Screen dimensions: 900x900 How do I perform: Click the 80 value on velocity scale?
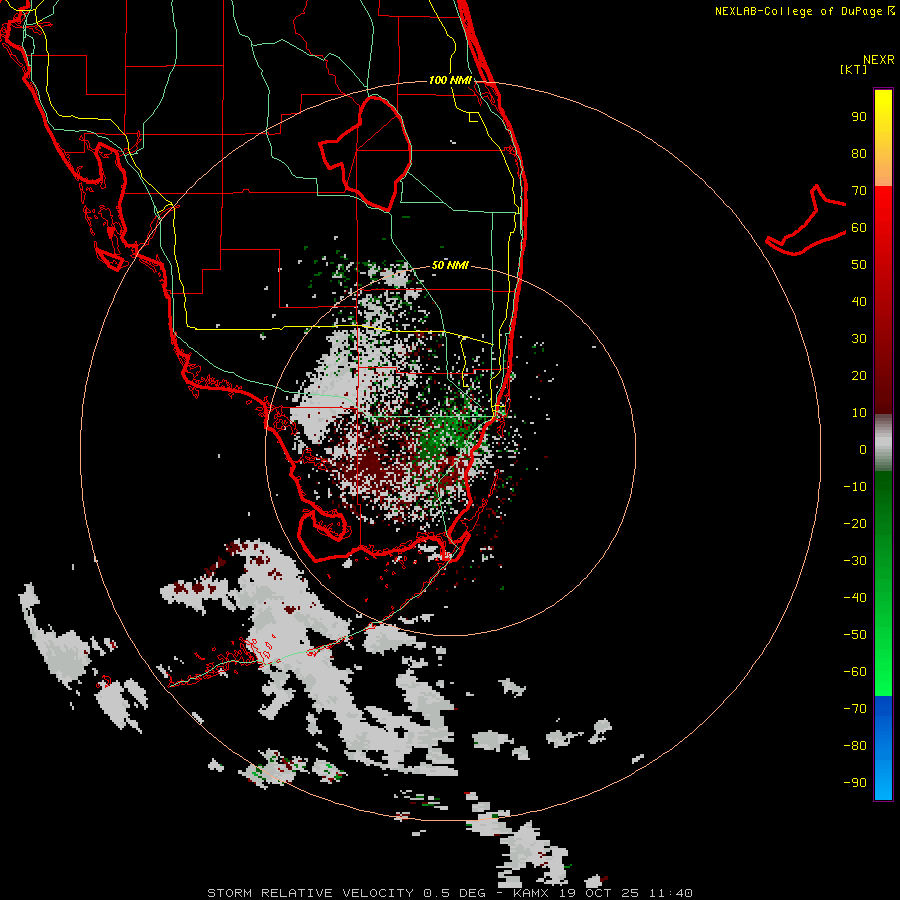(859, 154)
